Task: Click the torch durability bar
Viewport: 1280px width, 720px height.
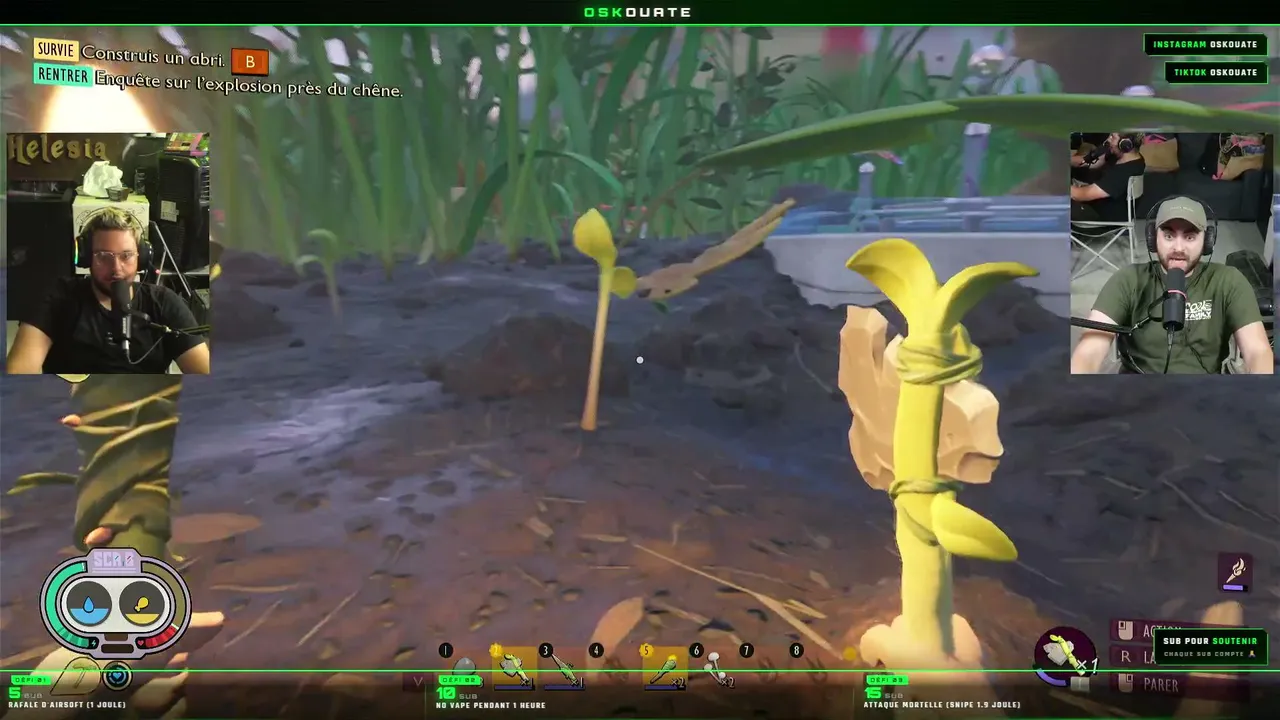Action: (x=1234, y=588)
